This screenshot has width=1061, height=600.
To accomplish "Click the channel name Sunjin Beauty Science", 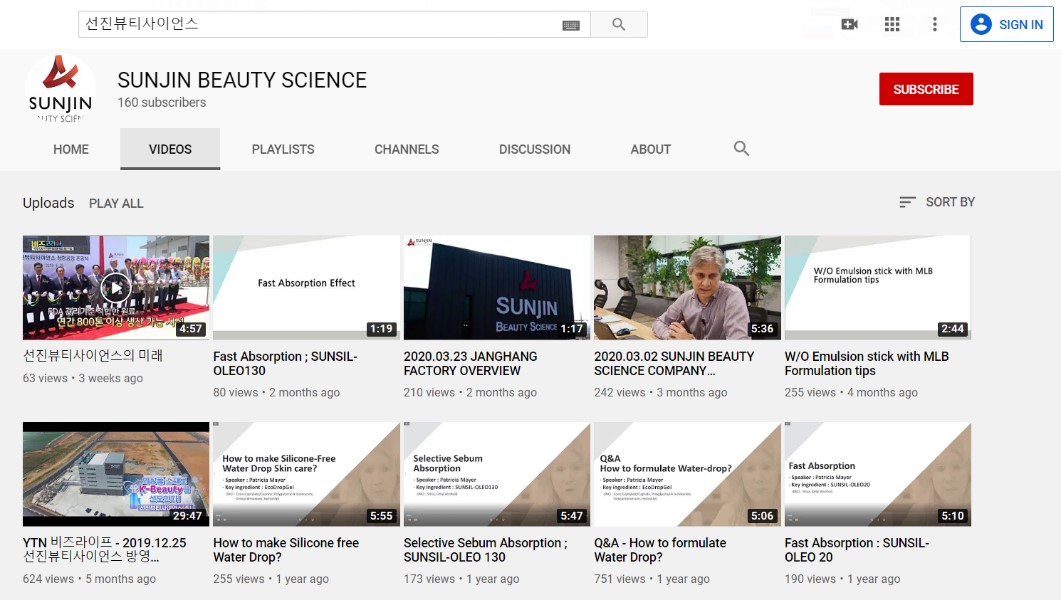I will pyautogui.click(x=242, y=80).
